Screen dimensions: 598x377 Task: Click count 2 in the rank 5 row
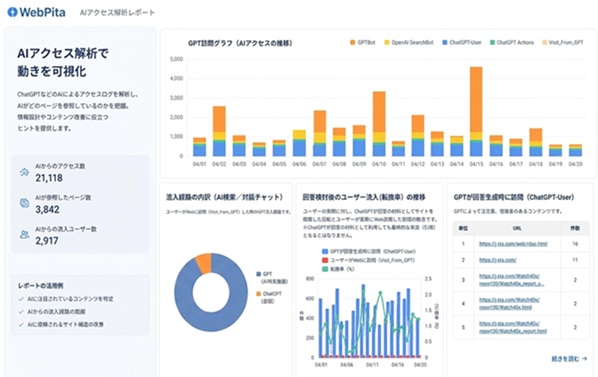(575, 327)
